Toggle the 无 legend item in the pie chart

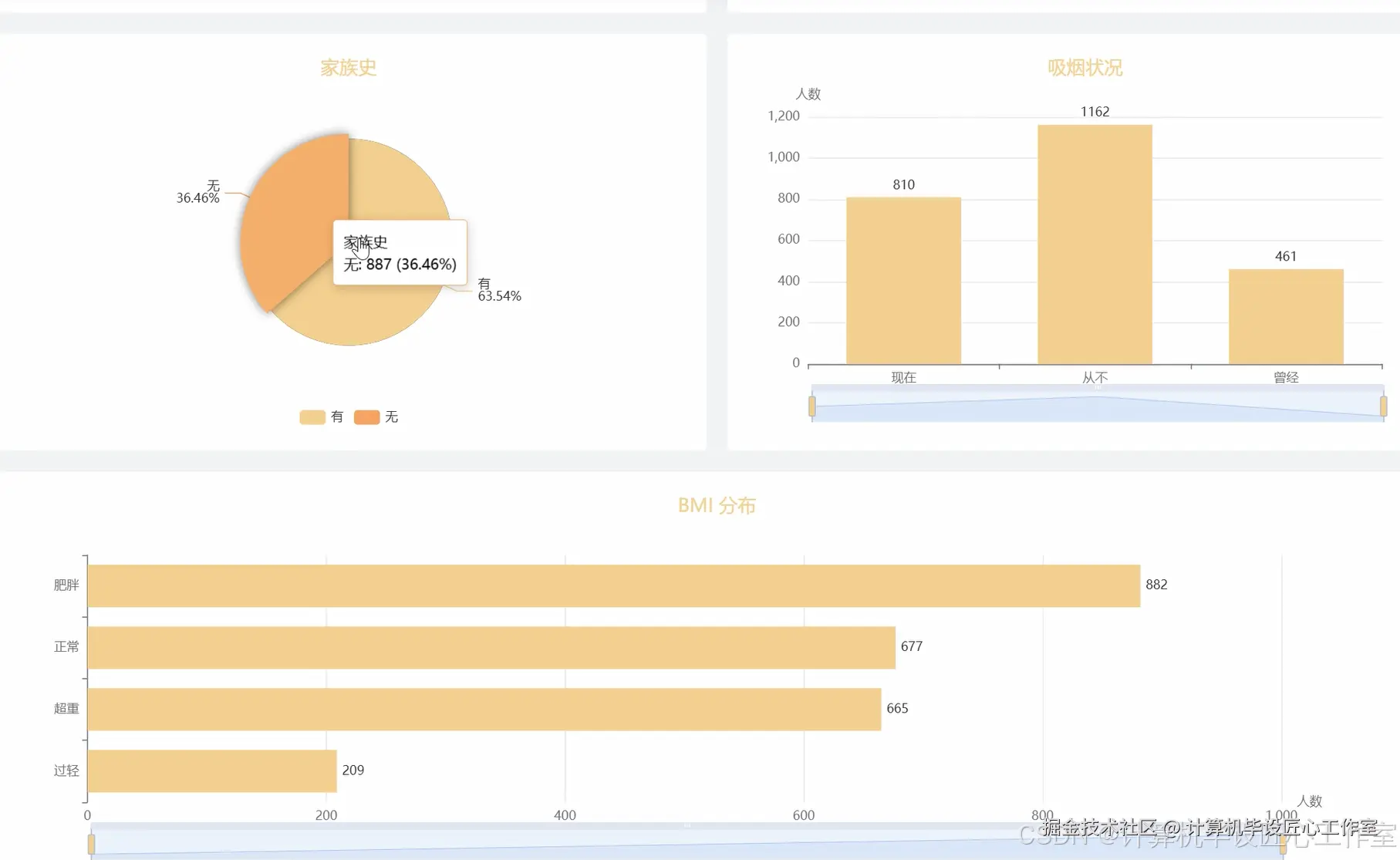[x=376, y=417]
